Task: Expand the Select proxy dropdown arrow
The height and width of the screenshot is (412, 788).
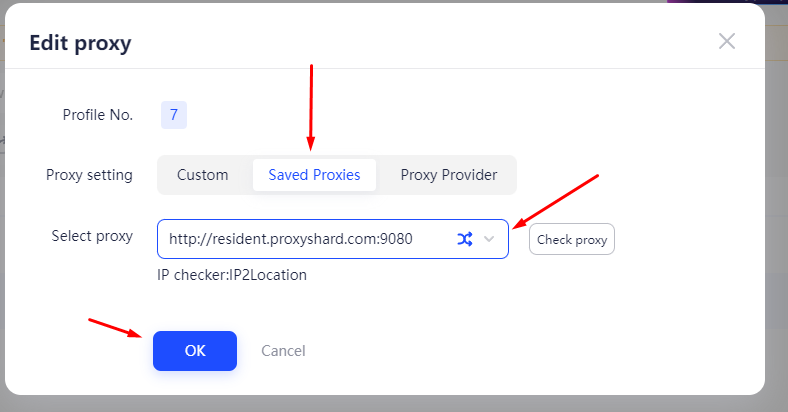Action: click(490, 239)
